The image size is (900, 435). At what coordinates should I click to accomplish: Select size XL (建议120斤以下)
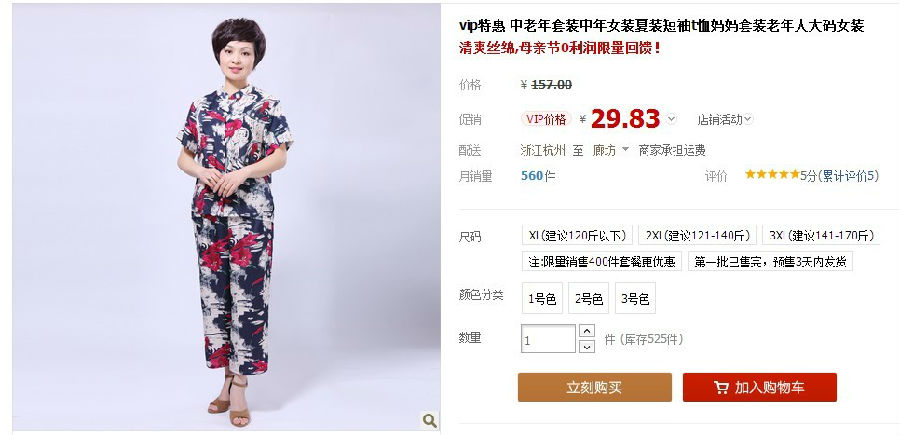coord(577,235)
